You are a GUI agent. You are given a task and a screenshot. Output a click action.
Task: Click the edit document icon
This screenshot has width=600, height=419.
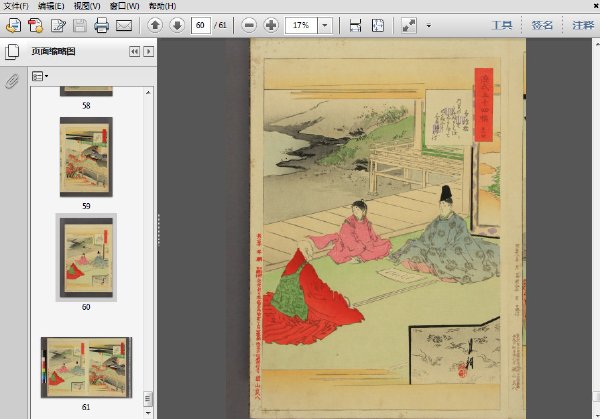point(58,26)
